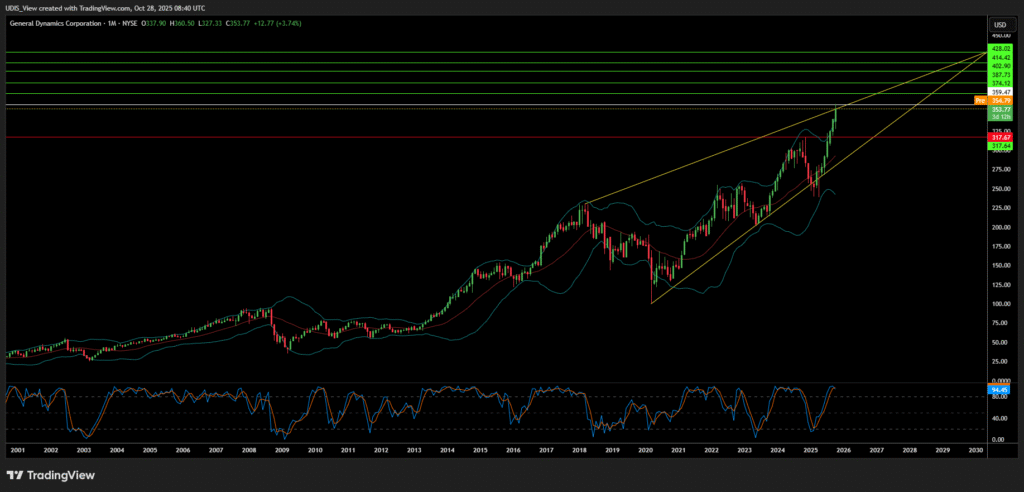1024x492 pixels.
Task: Click the orange Pre pre-market badge
Action: coord(980,101)
